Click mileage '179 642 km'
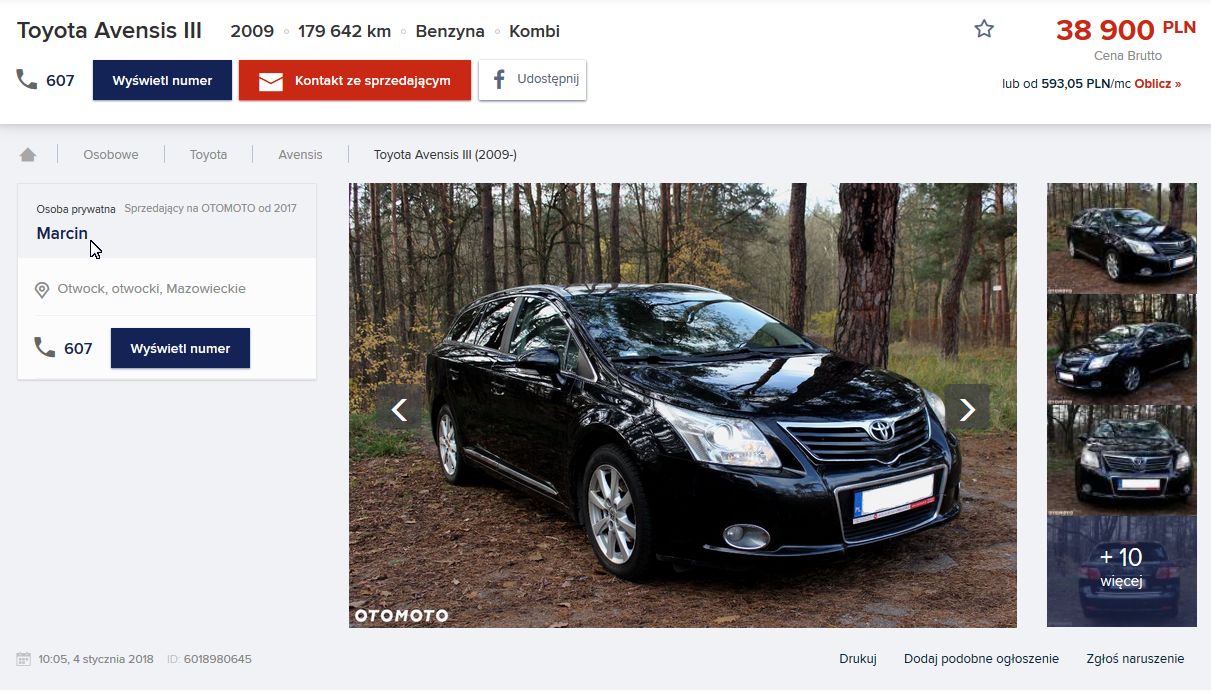 344,31
